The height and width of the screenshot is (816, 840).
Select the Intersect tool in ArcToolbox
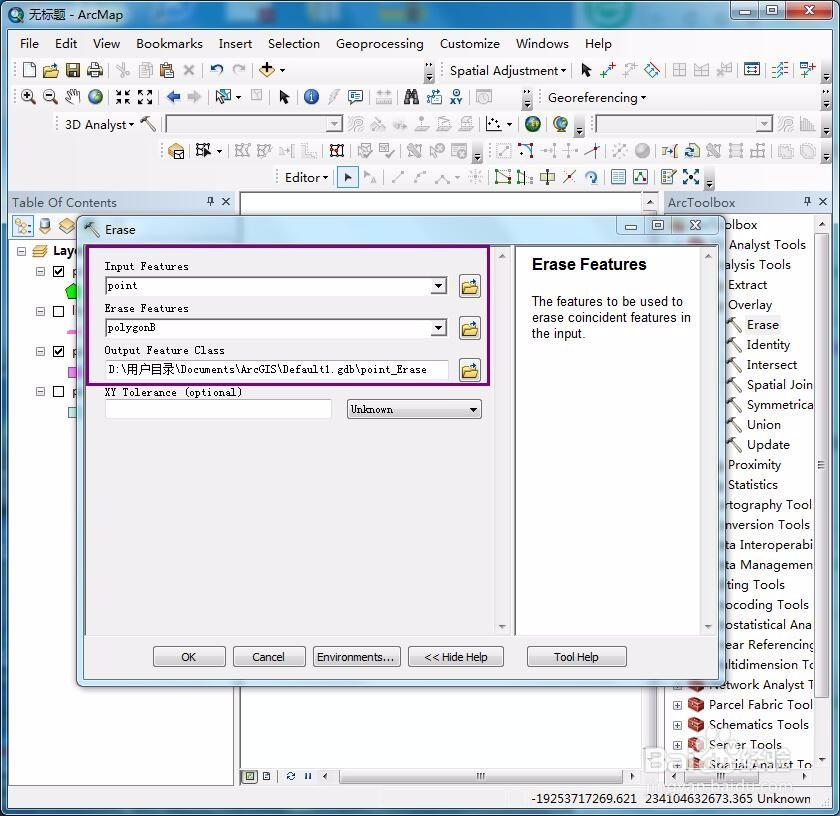(x=771, y=365)
